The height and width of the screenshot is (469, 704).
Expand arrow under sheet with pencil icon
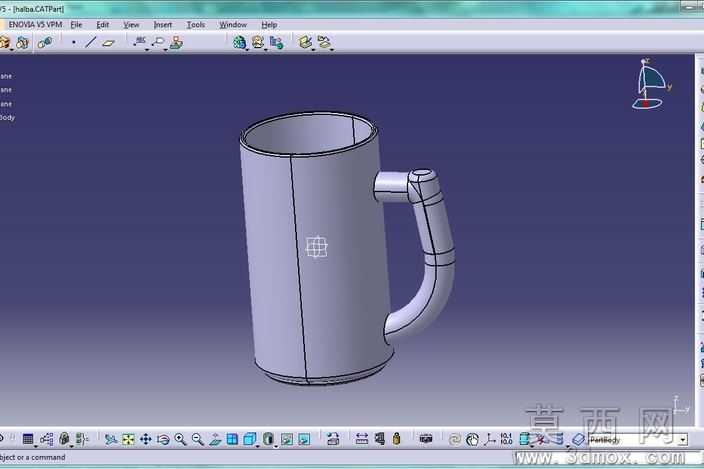pyautogui.click(x=313, y=49)
